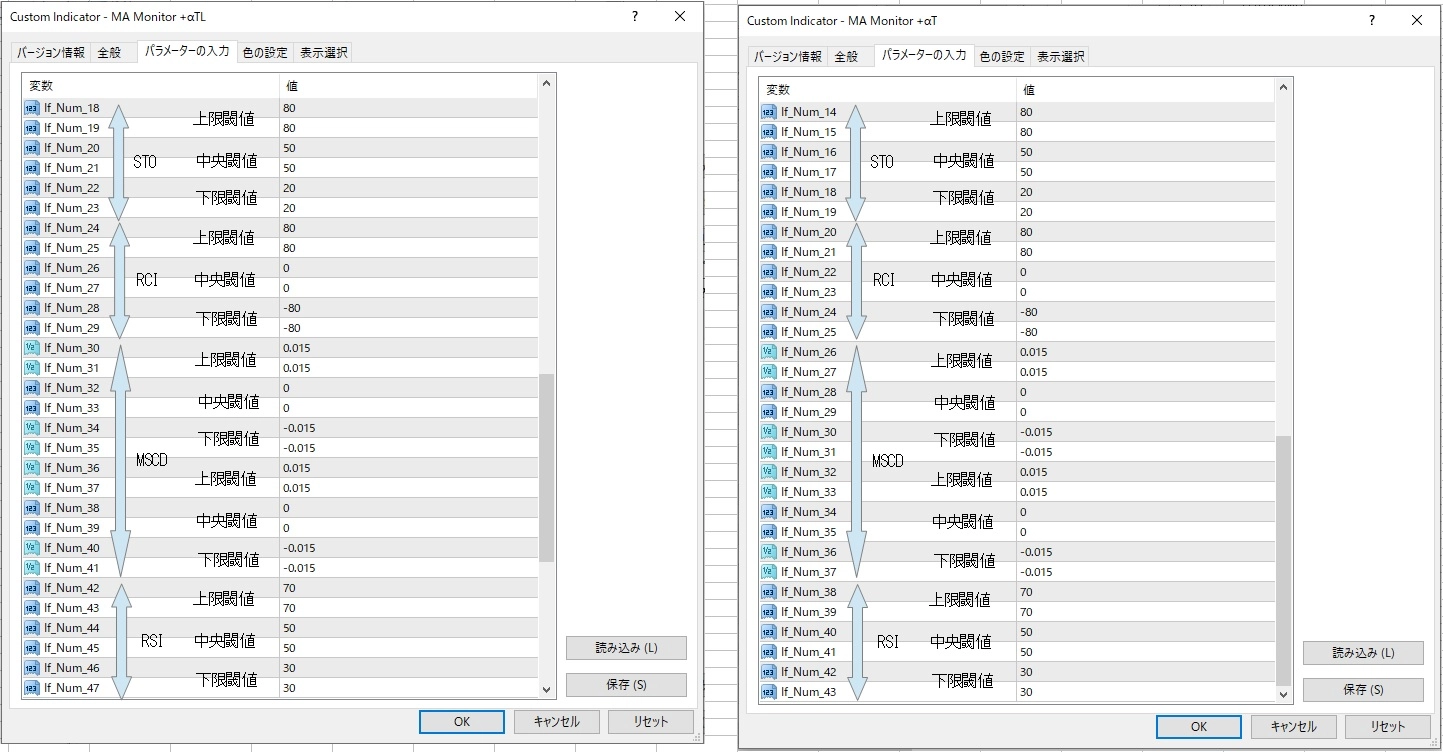Click the If_Num_38 row icon in +αT window
The image size is (1443, 752).
769,592
